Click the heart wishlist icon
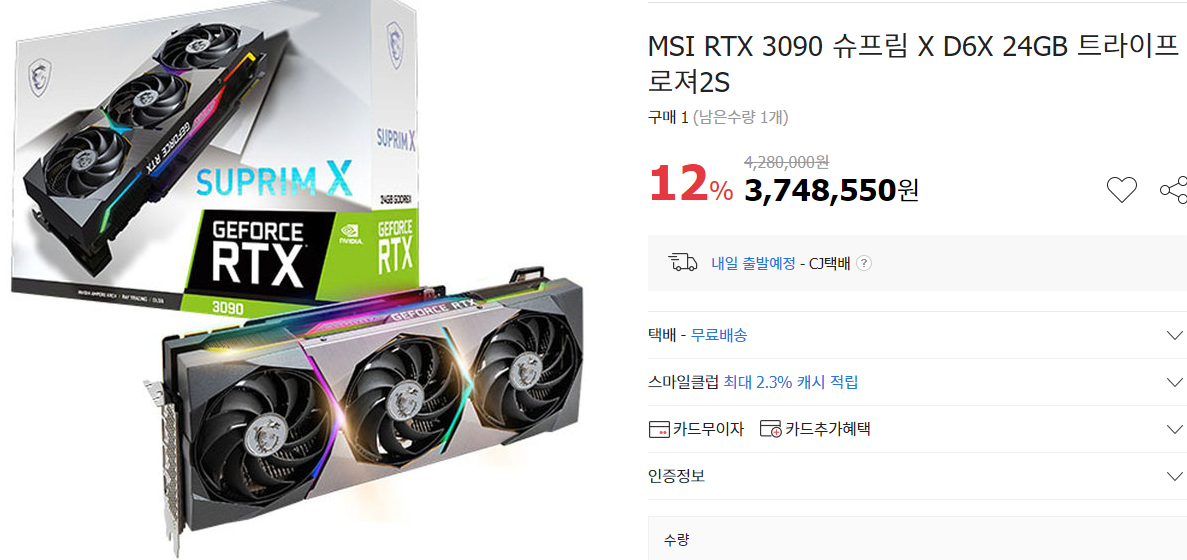This screenshot has width=1187, height=560. pyautogui.click(x=1121, y=189)
